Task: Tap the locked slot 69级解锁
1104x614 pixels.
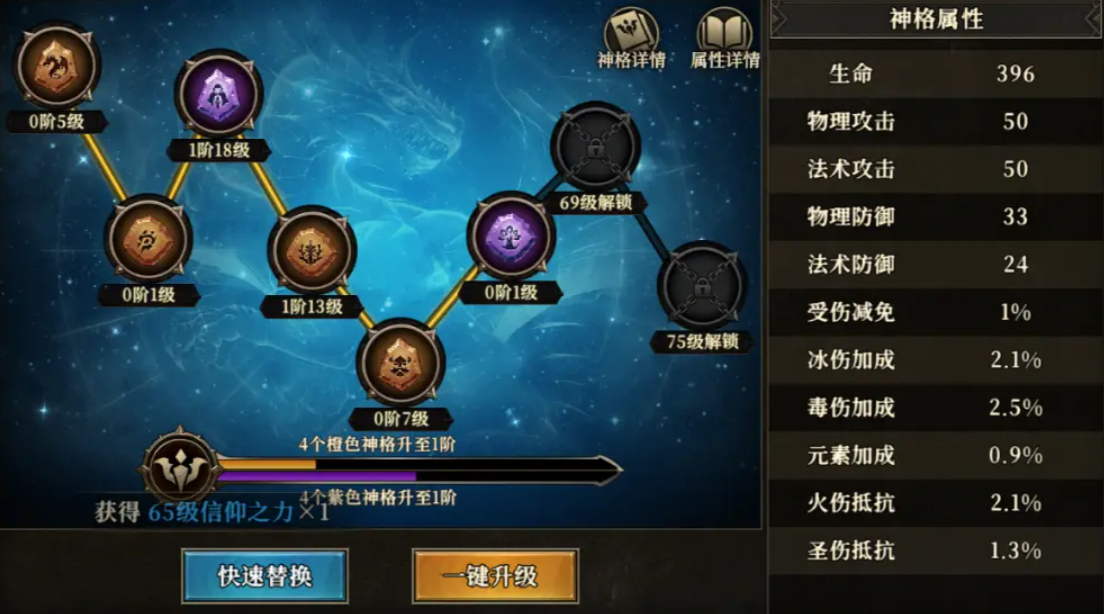Action: (x=596, y=146)
